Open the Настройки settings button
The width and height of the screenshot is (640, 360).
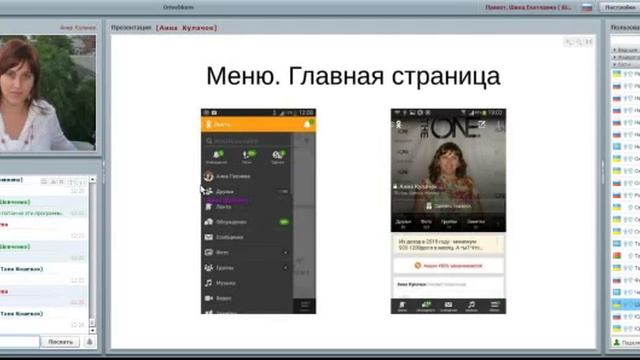pos(620,7)
